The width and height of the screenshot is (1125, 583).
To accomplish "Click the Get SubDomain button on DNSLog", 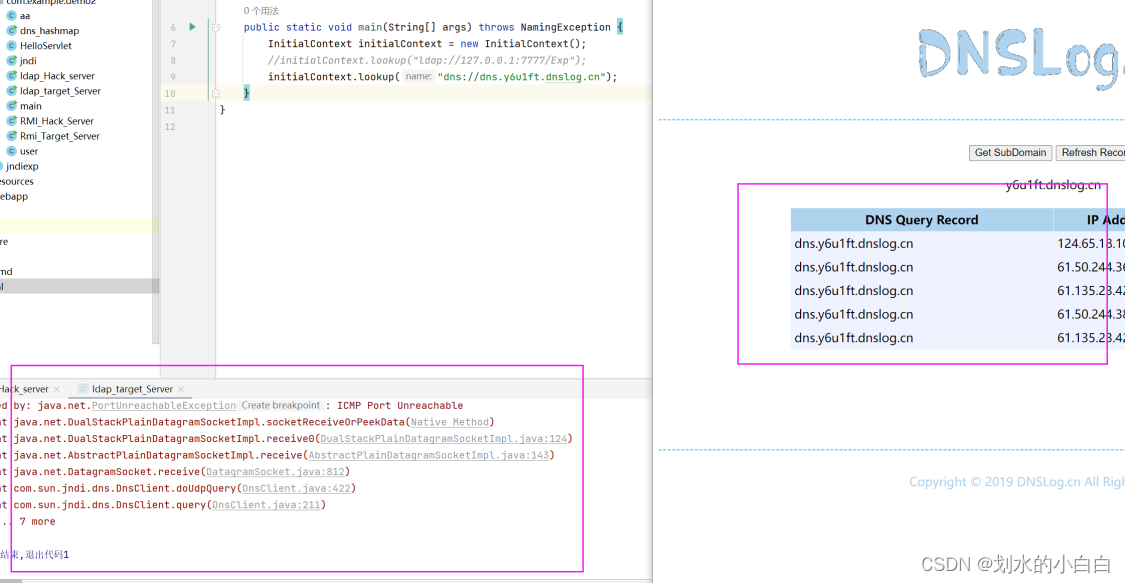I will point(1010,153).
